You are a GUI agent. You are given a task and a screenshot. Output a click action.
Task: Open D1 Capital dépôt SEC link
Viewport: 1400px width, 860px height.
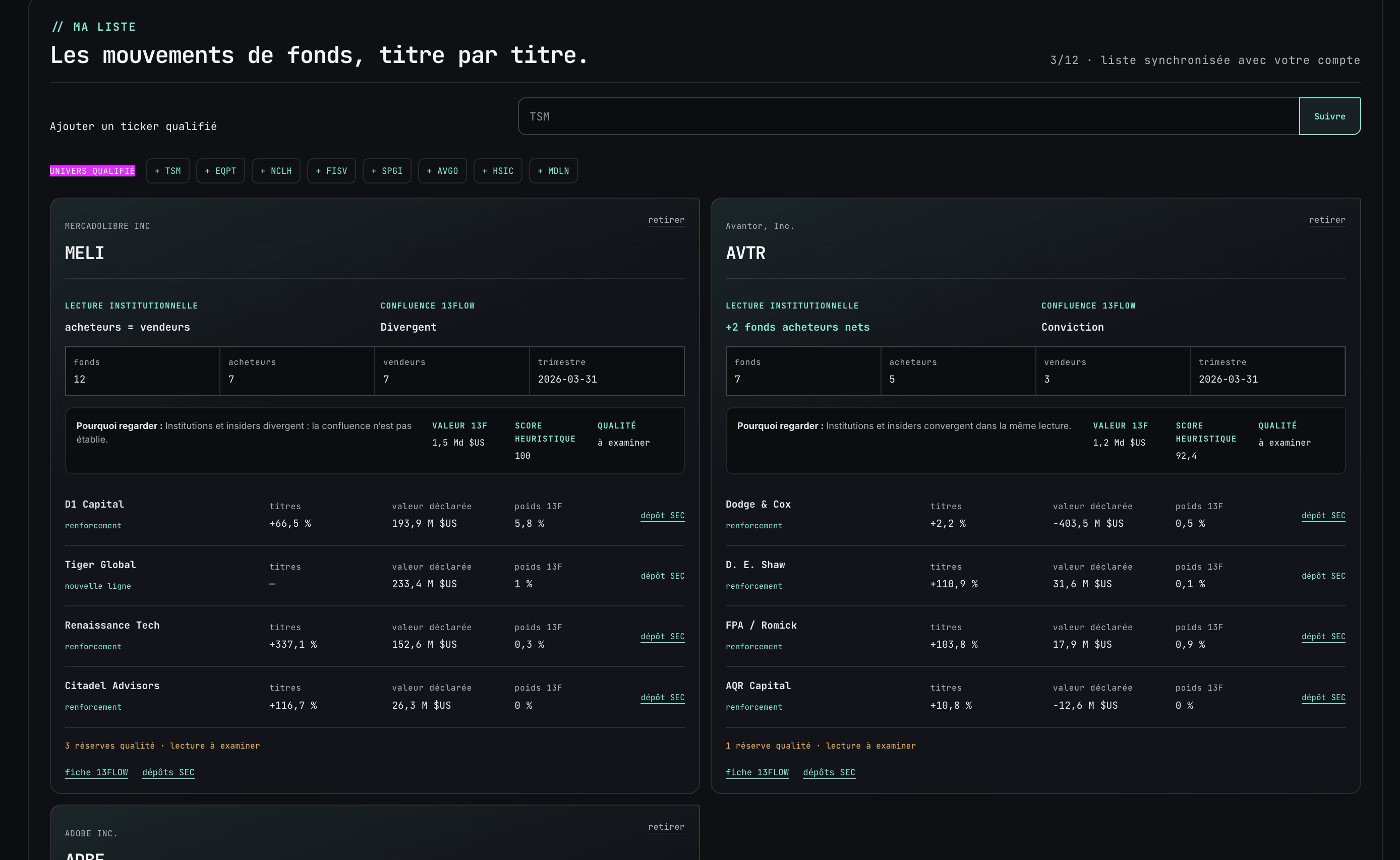click(663, 515)
